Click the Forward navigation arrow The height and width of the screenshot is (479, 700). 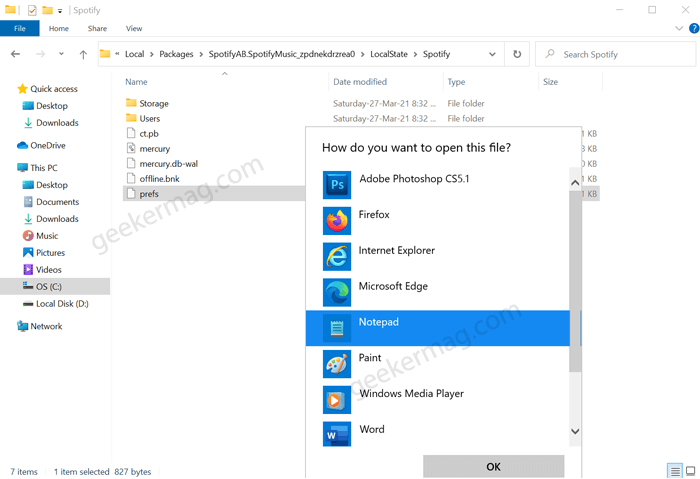coord(41,54)
